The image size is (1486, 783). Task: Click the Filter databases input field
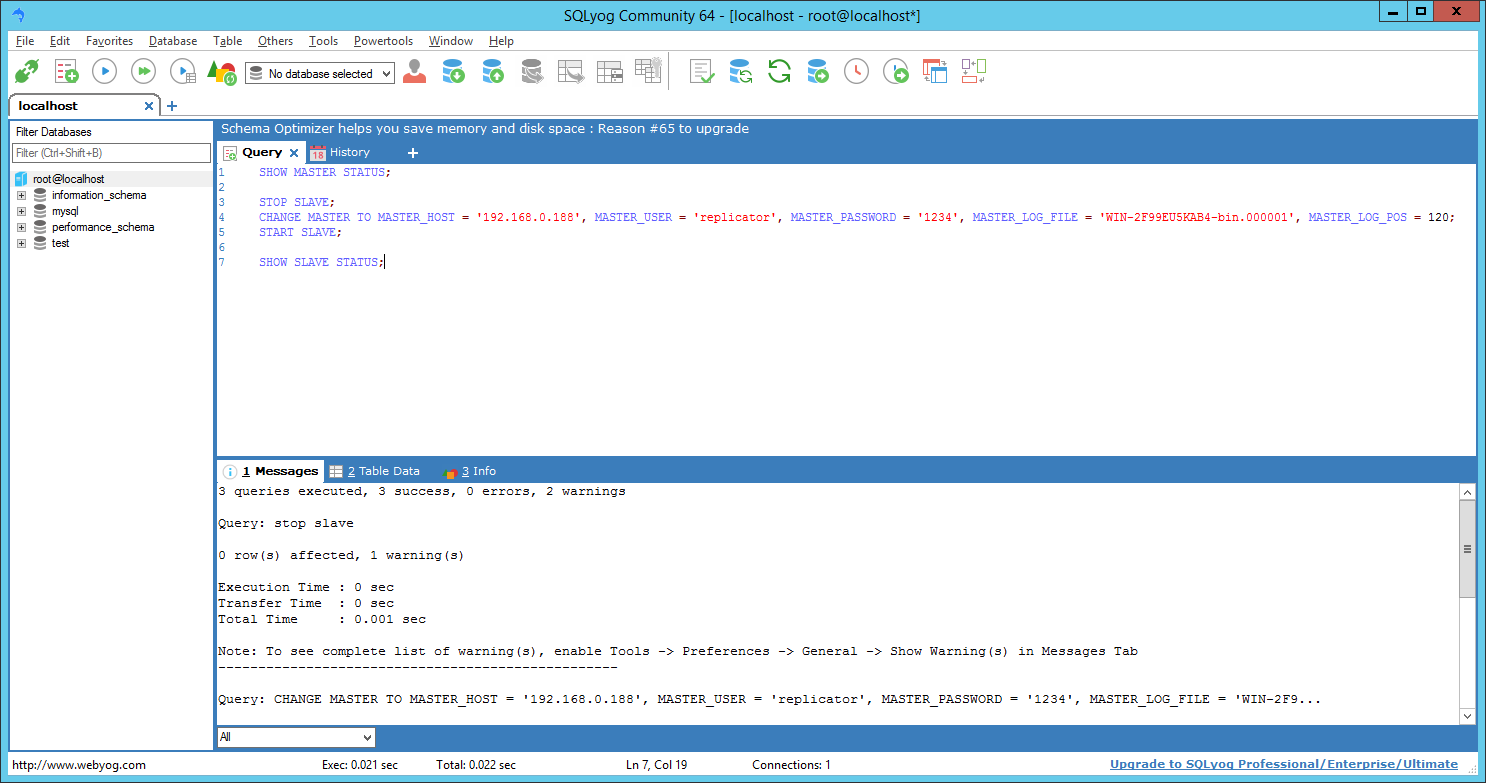[x=111, y=153]
